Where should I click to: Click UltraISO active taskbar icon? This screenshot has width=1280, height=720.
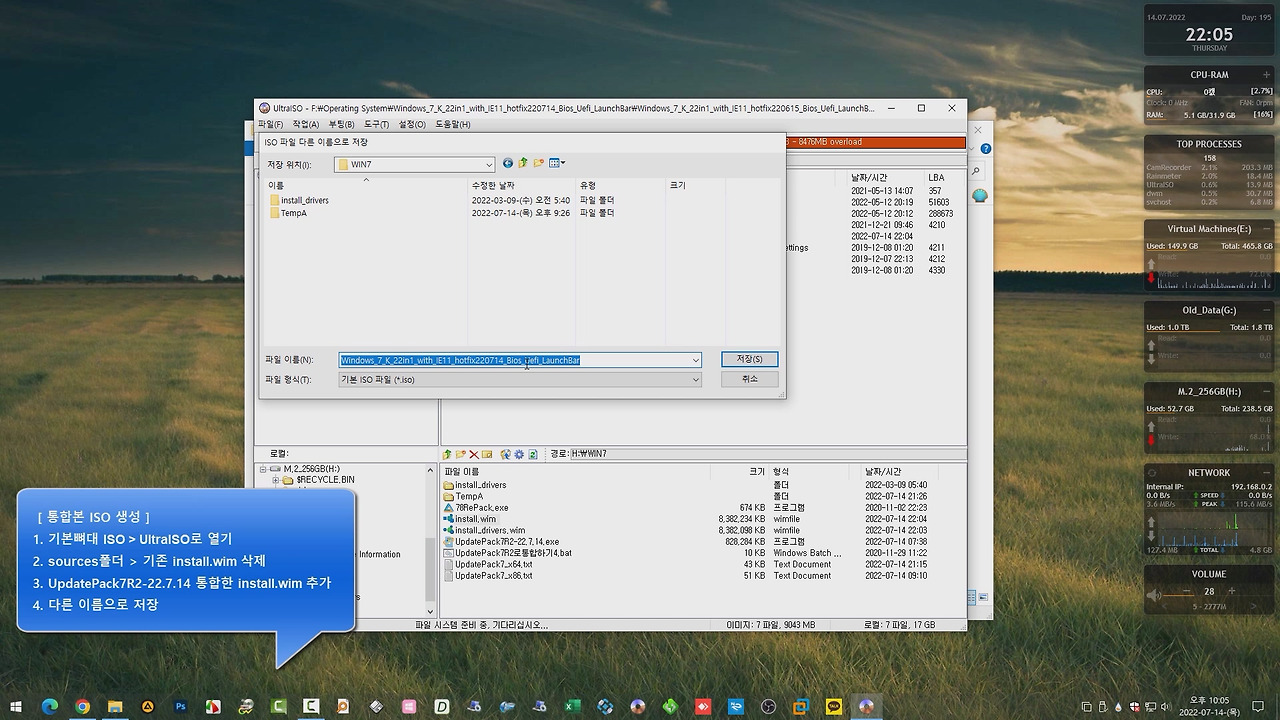point(866,706)
